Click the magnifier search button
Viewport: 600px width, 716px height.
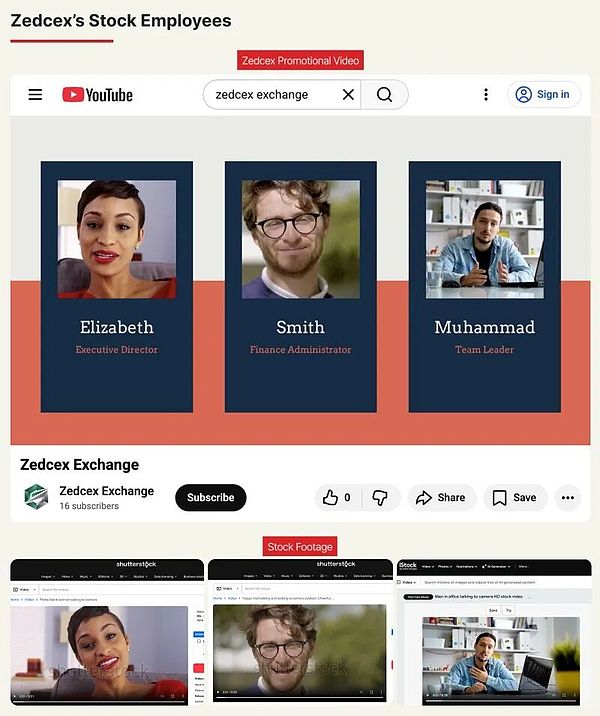click(x=384, y=95)
